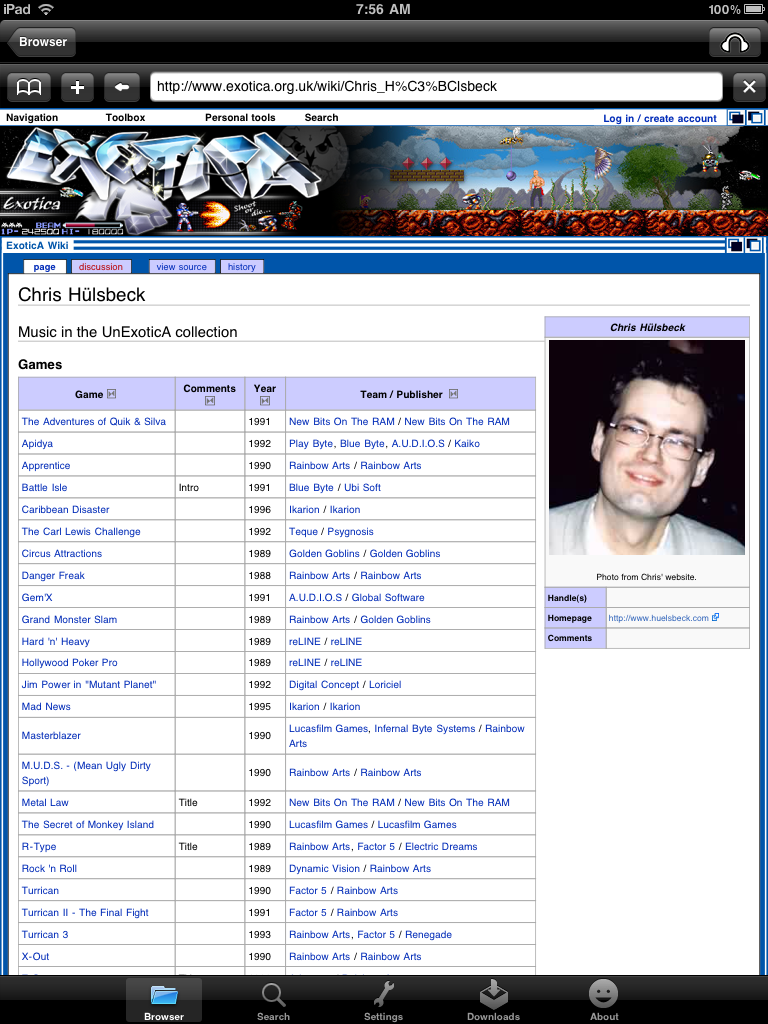Viewport: 768px width, 1024px height.
Task: Open the Turrican 3 game link
Action: pos(44,935)
